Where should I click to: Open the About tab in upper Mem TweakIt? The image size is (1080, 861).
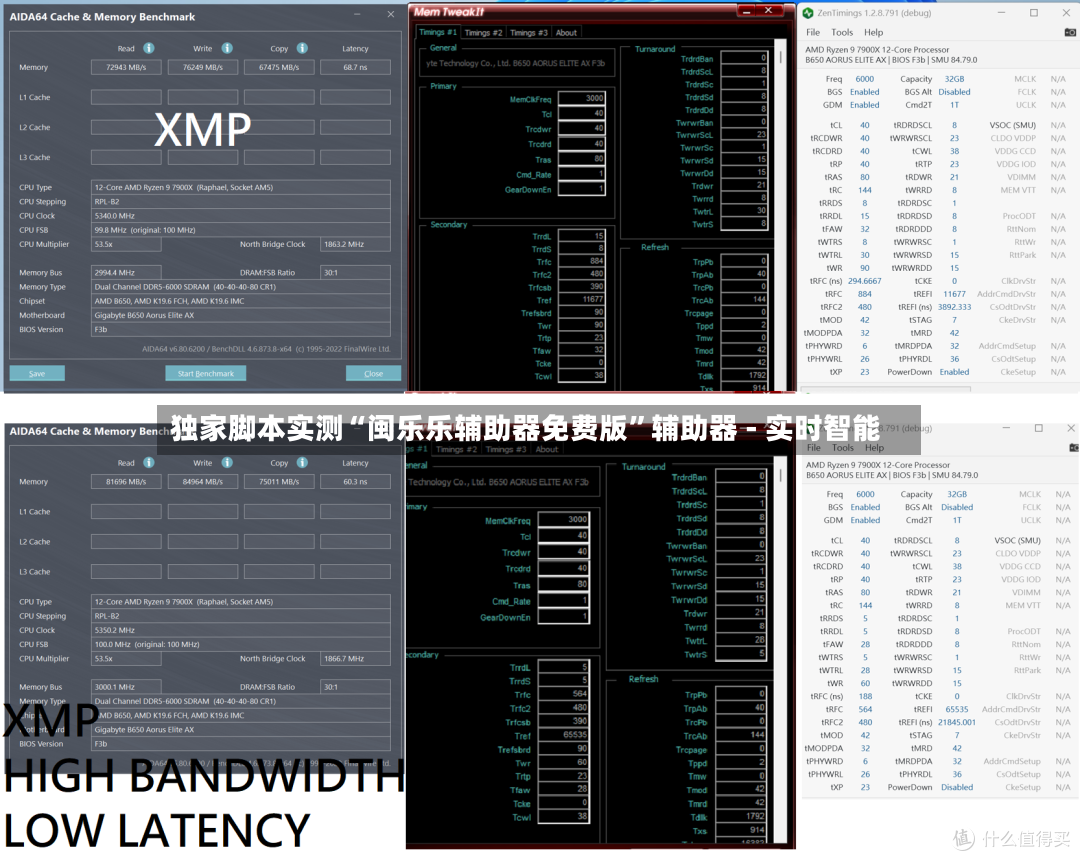(566, 32)
